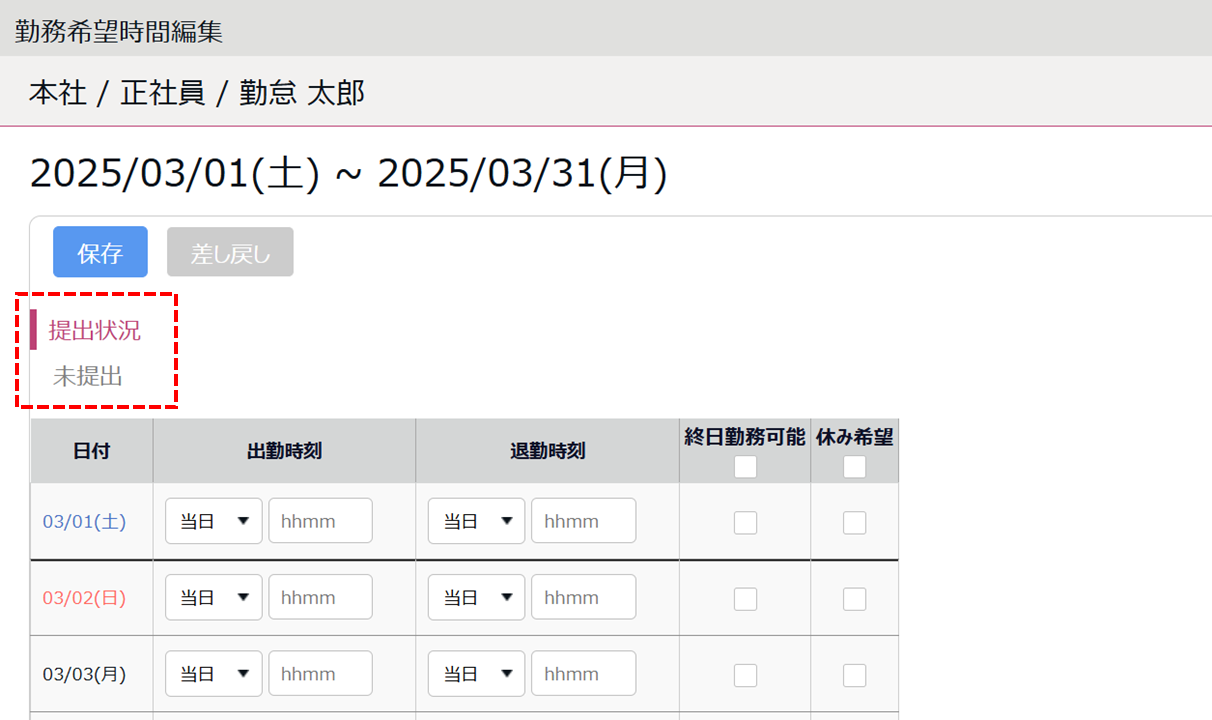Click 退勤時刻 hhmm field for 03/02(日)
This screenshot has width=1212, height=720.
(584, 597)
